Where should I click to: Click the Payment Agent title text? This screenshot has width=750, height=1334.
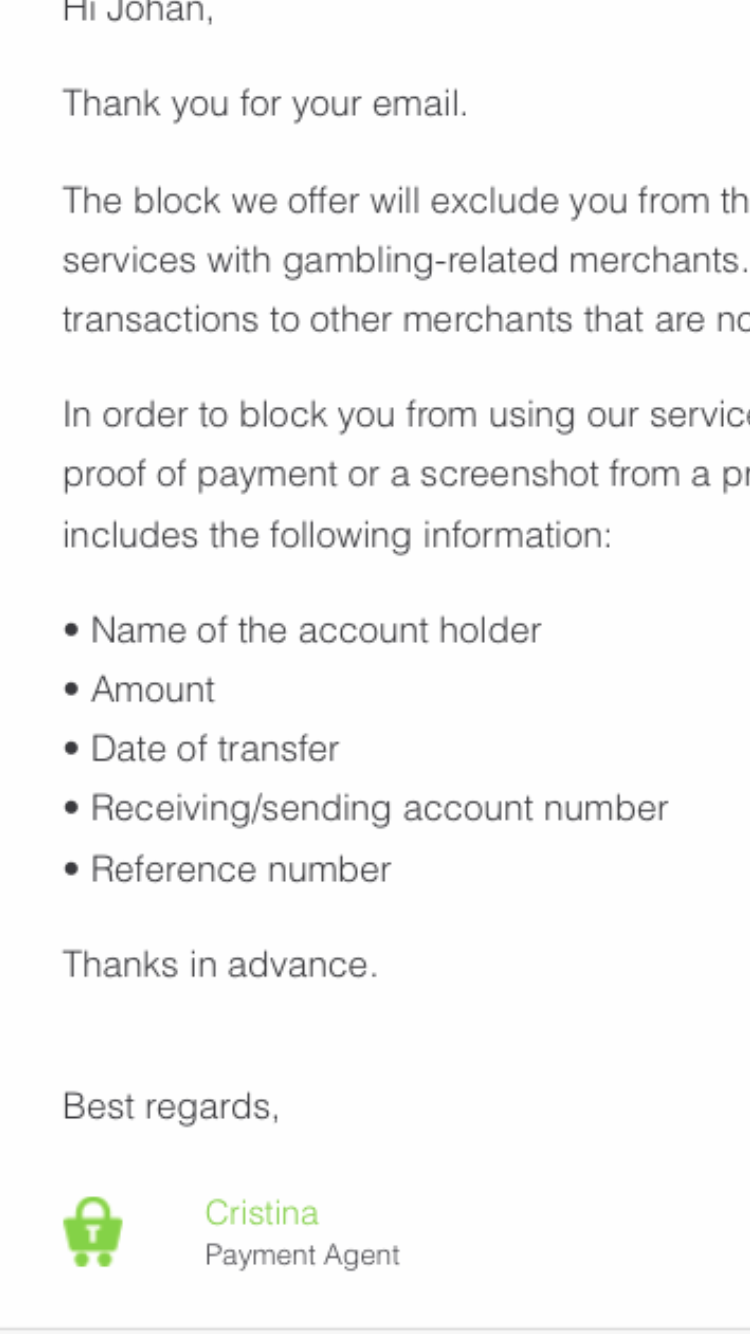click(x=302, y=1255)
